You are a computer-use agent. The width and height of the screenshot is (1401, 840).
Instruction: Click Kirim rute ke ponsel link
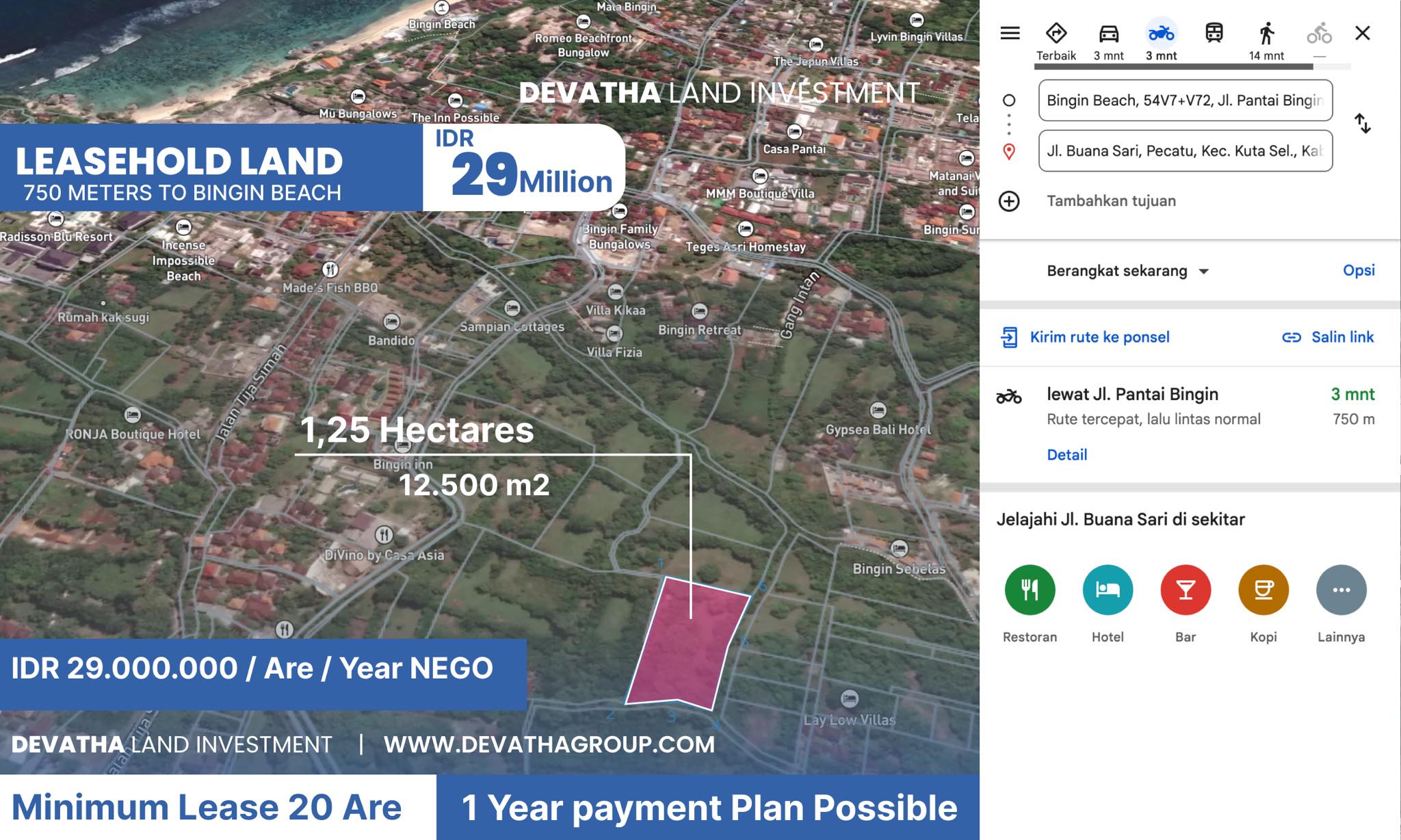1099,337
